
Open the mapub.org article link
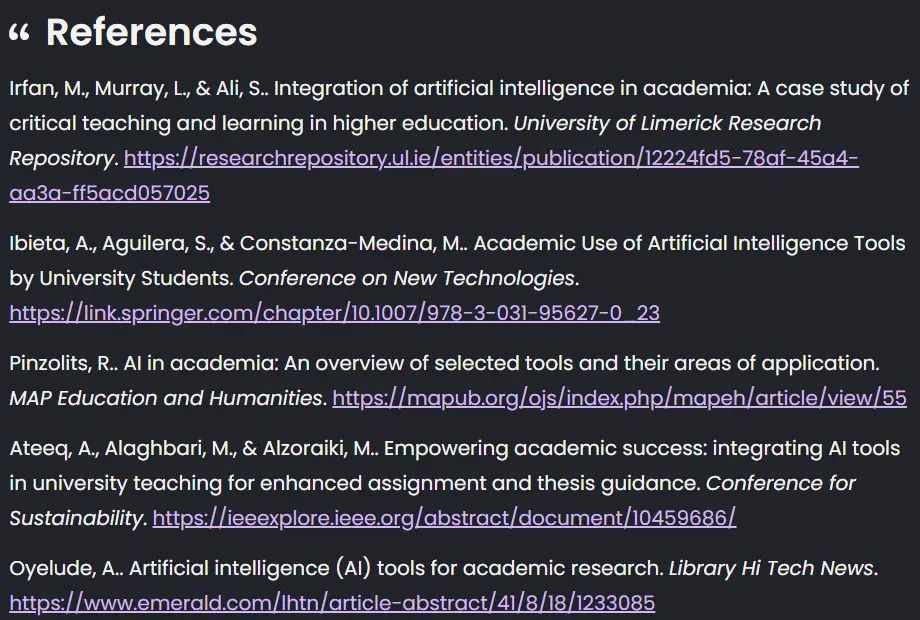pos(619,398)
